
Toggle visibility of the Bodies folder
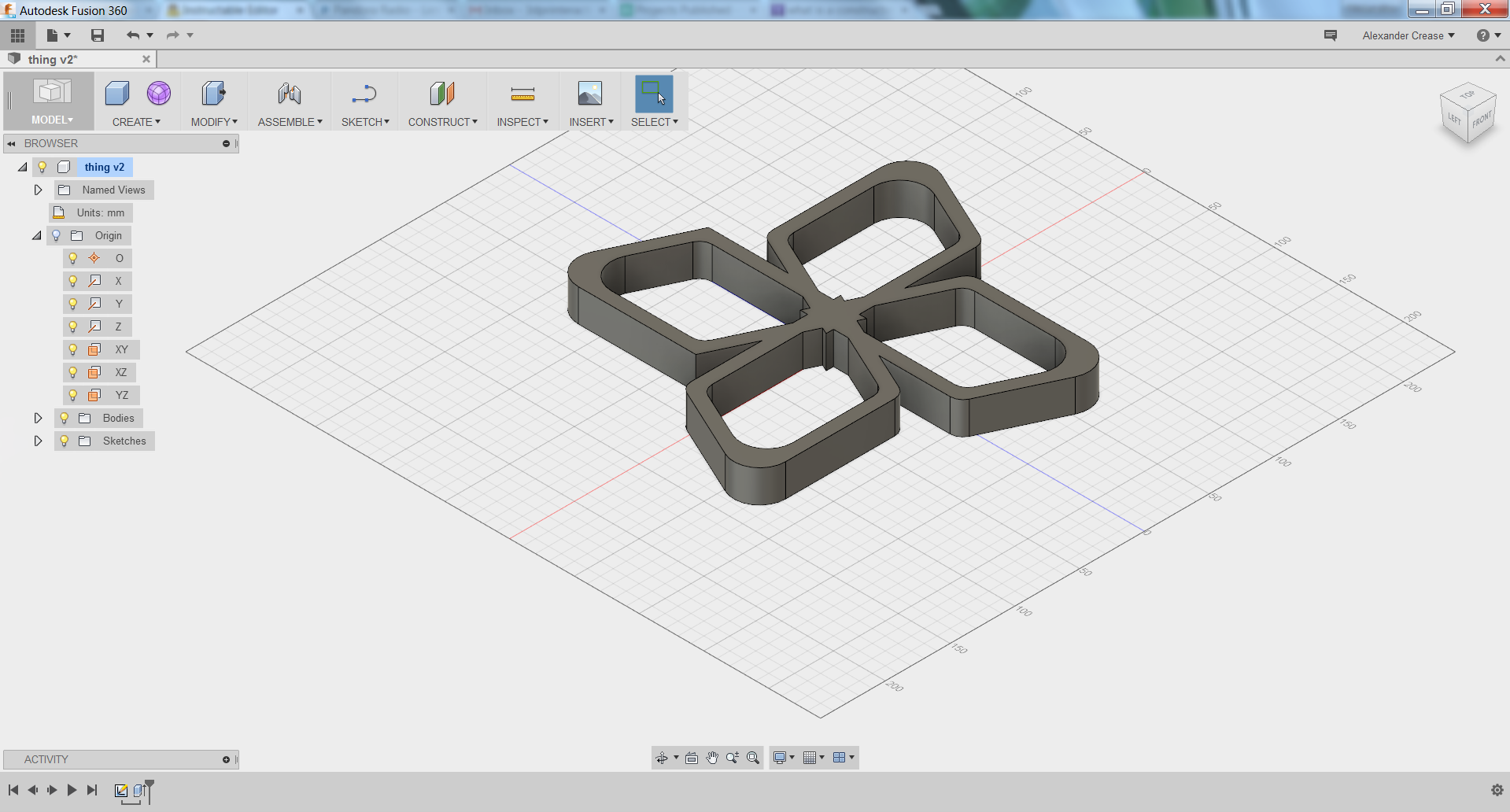[63, 418]
